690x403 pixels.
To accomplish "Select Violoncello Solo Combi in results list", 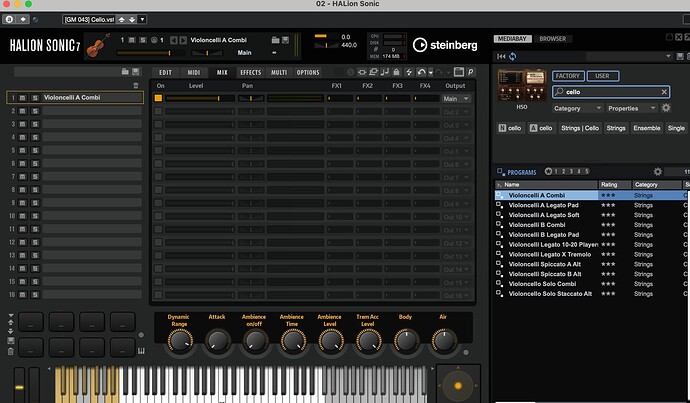I will [542, 284].
